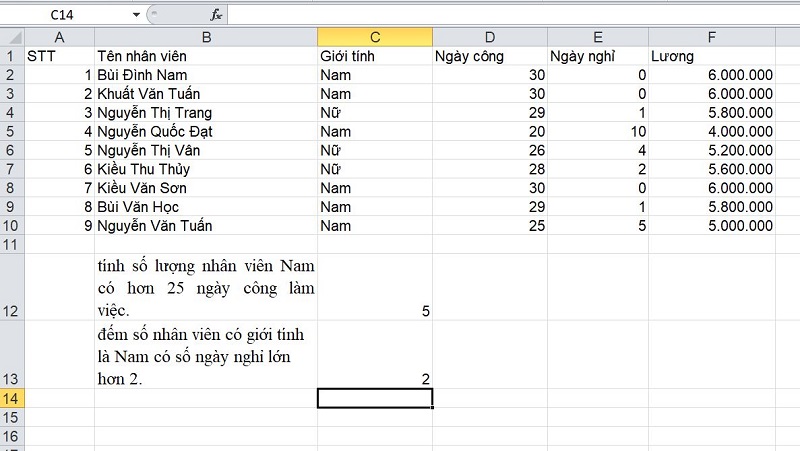Click cell containing 'Nguyễn Quốc Đạt'
800x451 pixels.
click(206, 131)
